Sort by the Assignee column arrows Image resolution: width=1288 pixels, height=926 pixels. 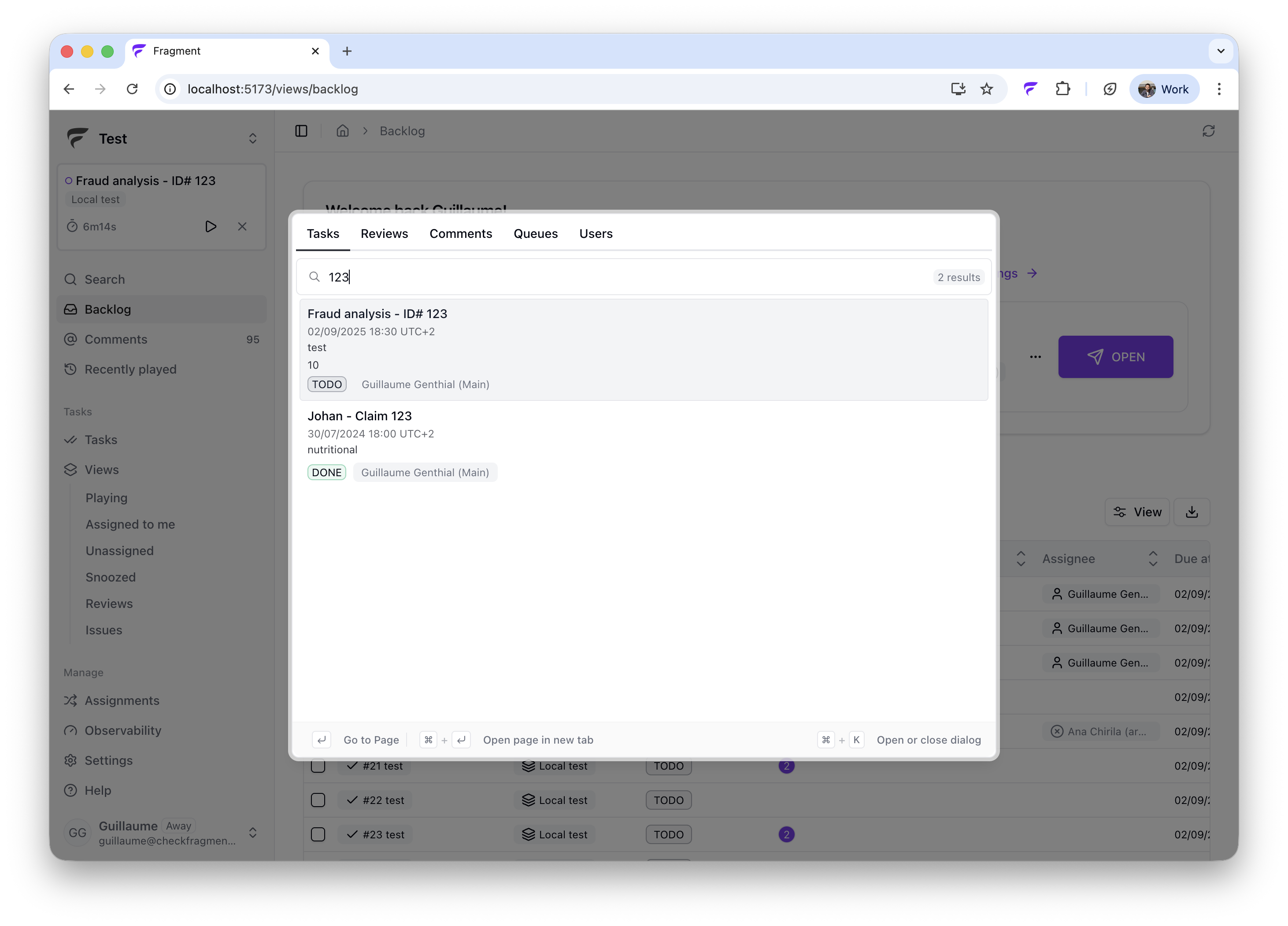[x=1152, y=559]
